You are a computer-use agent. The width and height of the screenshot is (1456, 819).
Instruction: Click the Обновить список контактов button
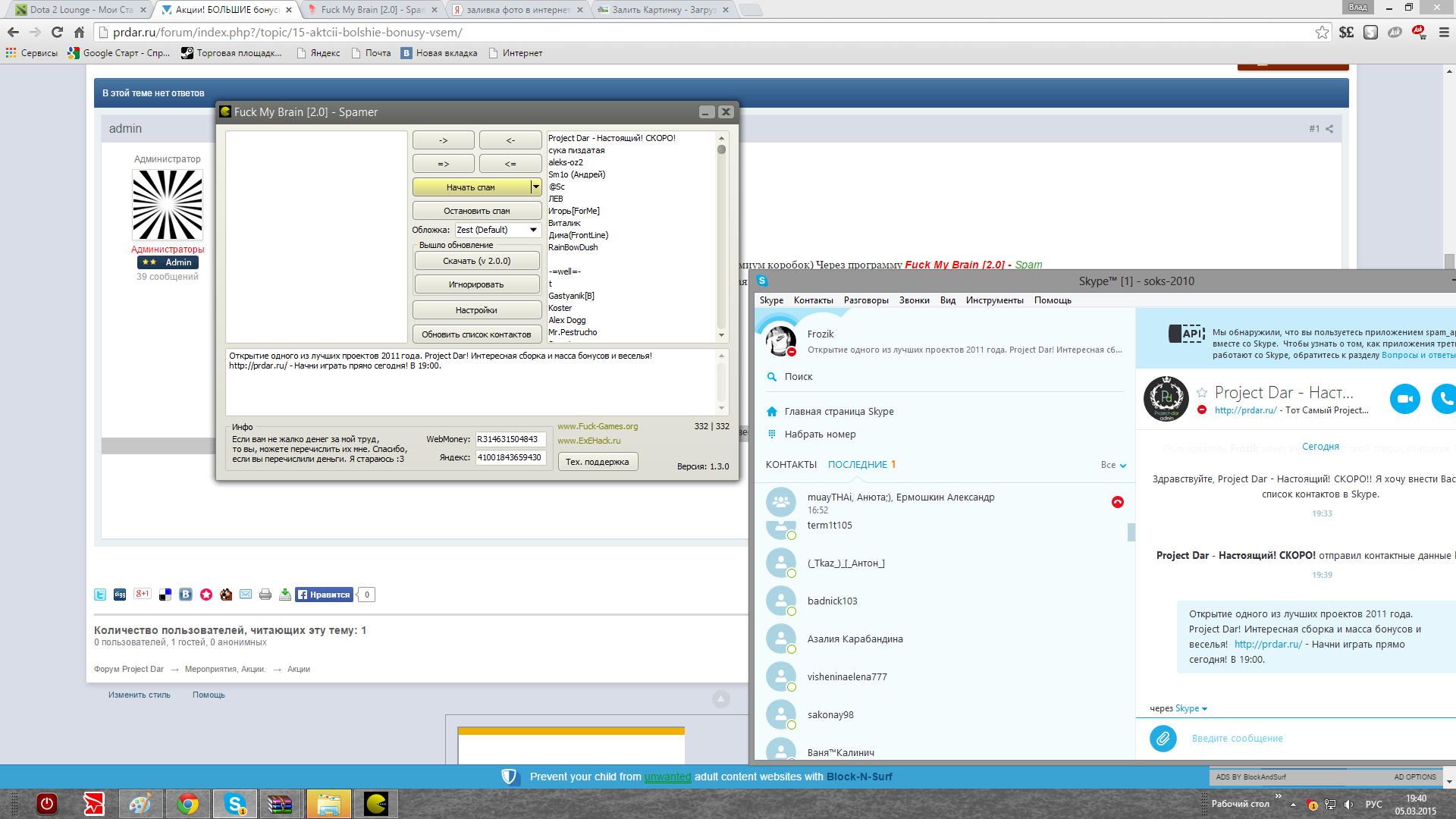[476, 334]
